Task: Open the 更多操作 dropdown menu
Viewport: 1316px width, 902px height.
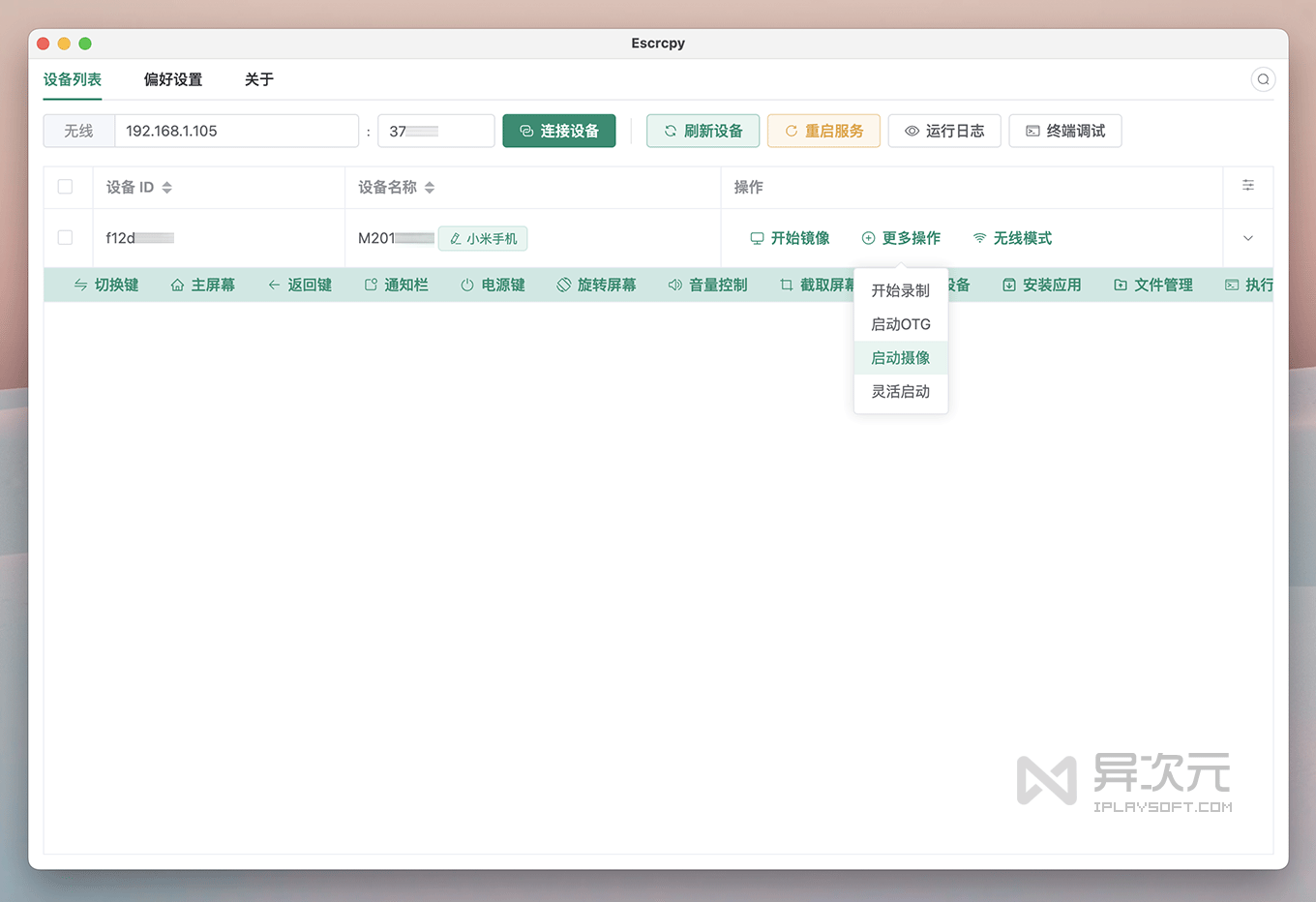Action: (x=901, y=237)
